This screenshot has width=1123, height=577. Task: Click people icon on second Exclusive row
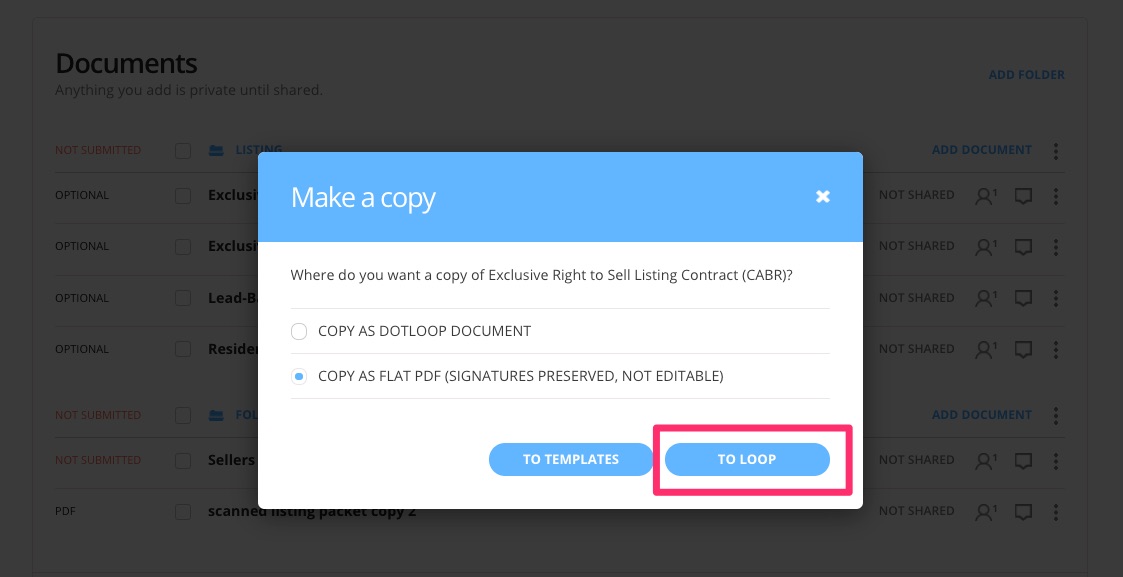985,247
